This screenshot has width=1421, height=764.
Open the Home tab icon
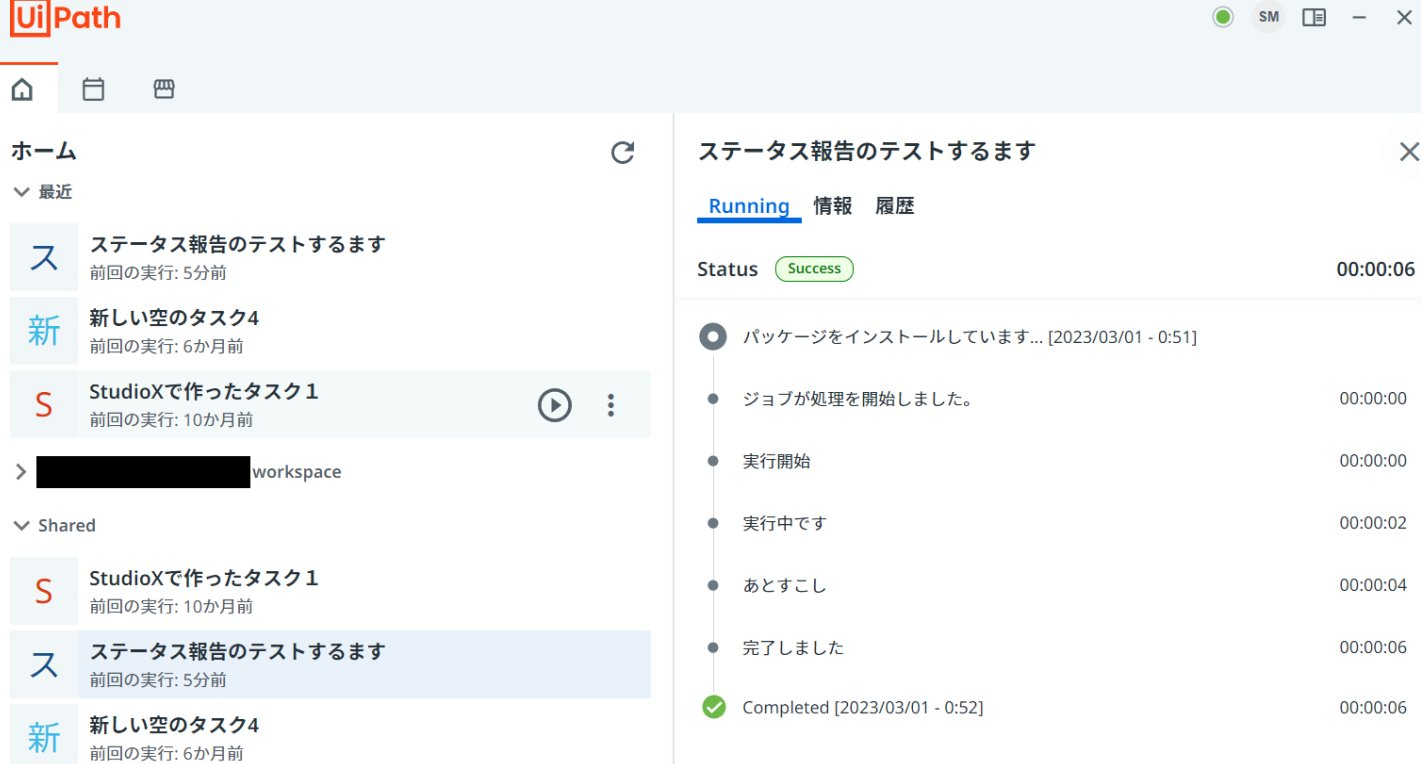pyautogui.click(x=22, y=89)
